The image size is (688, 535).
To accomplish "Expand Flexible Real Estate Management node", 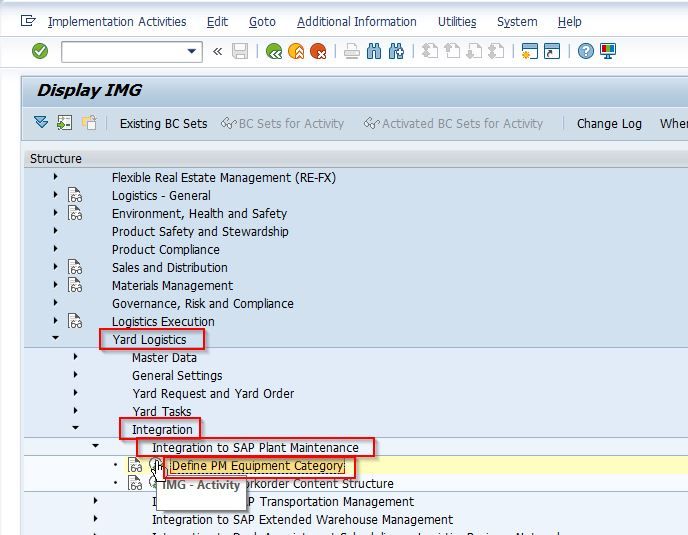I will coord(55,176).
